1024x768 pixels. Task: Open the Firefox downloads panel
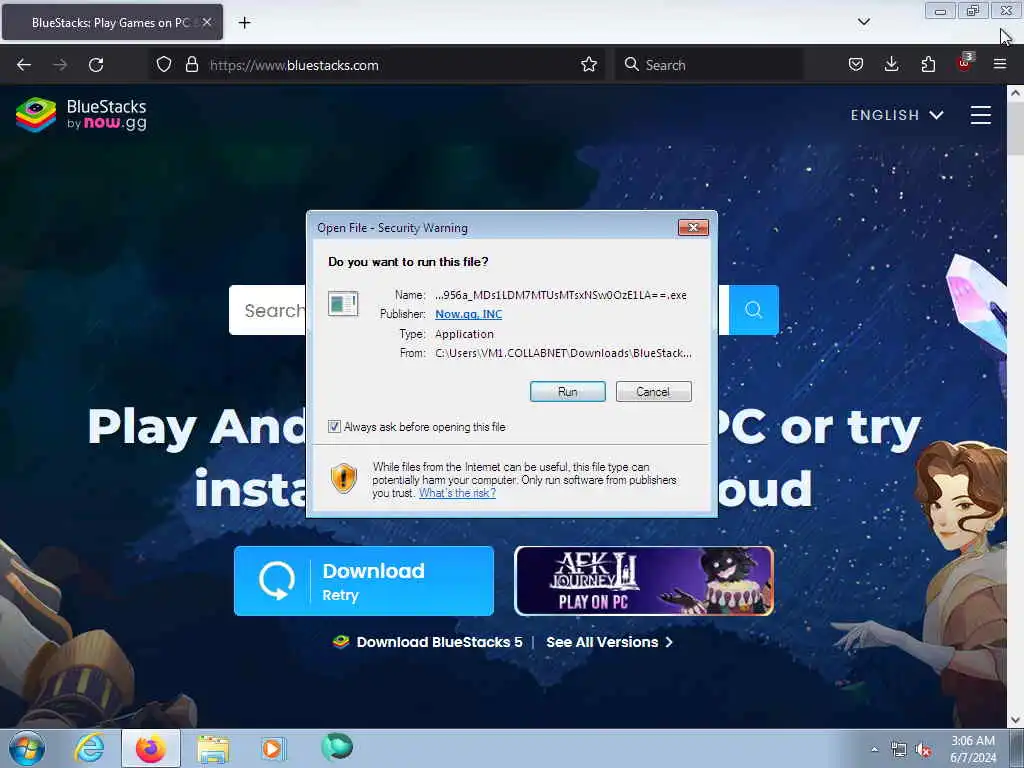pyautogui.click(x=891, y=65)
